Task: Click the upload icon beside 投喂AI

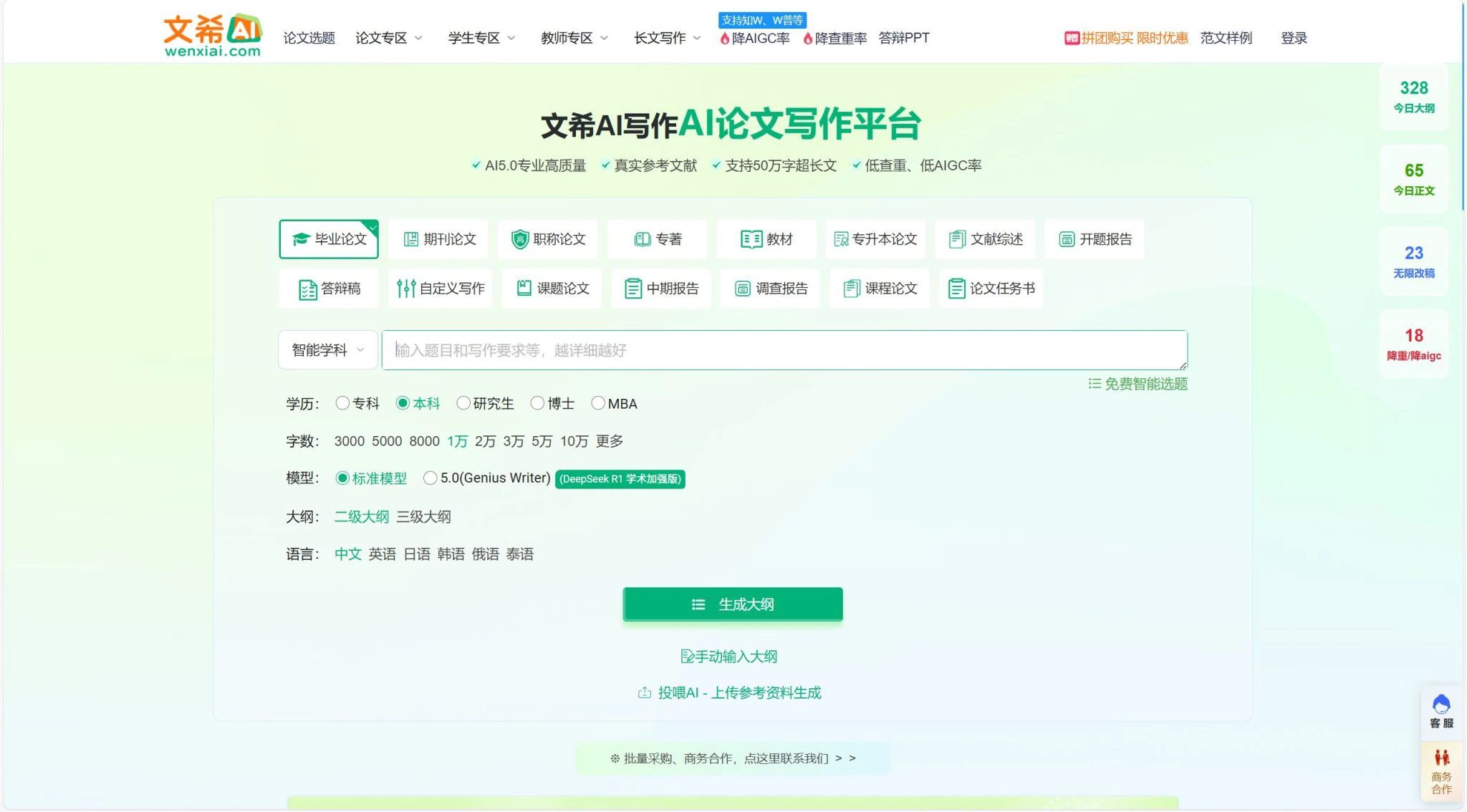Action: (x=645, y=692)
